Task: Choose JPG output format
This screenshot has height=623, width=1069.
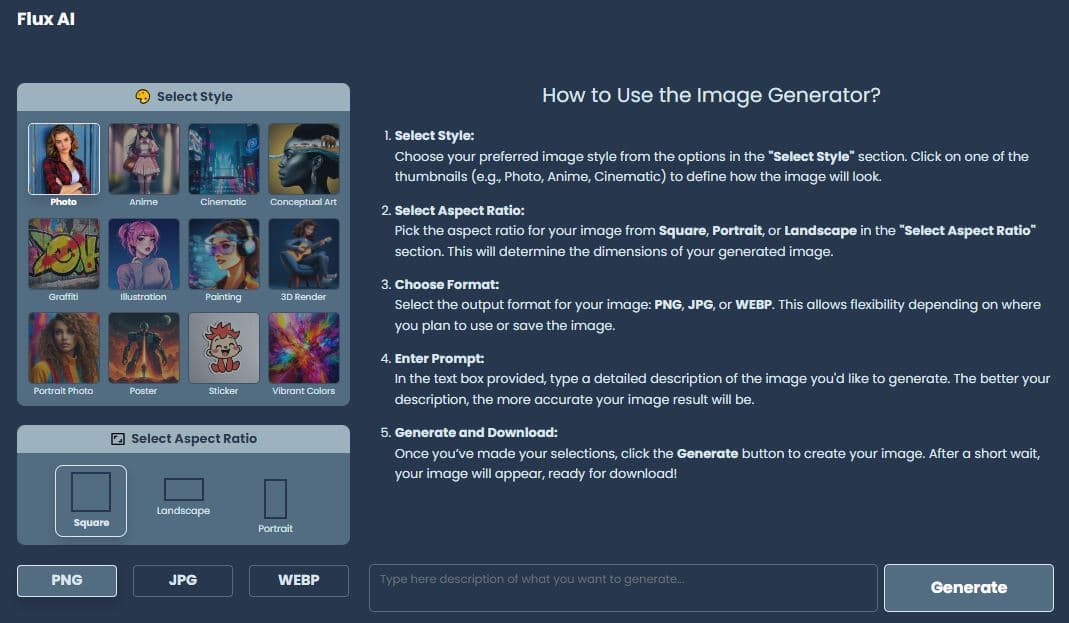Action: (x=183, y=581)
